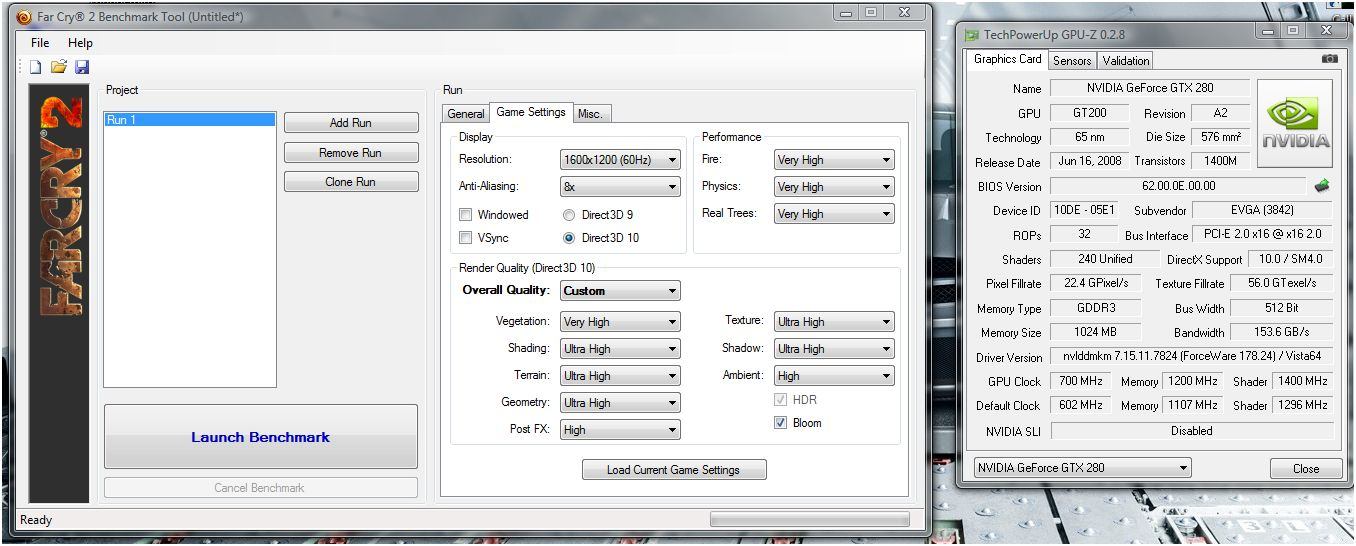The image size is (1356, 546).
Task: Click the GPU-Z screenshot camera icon
Action: 1329,59
